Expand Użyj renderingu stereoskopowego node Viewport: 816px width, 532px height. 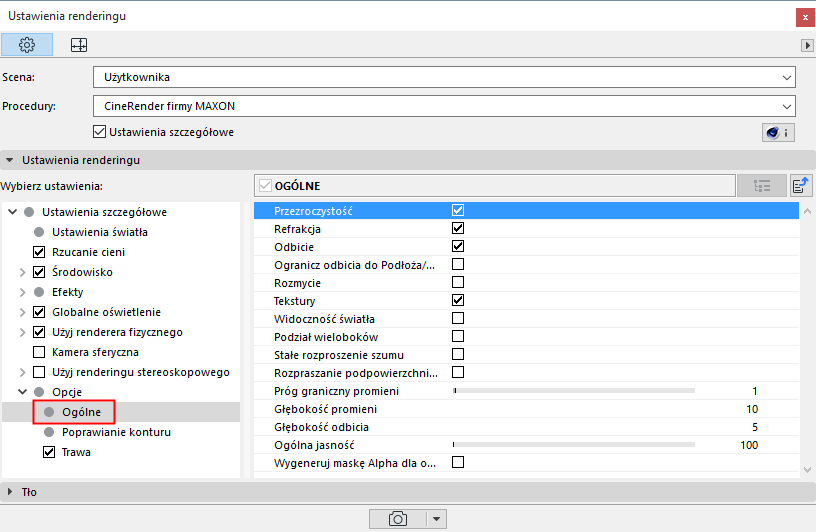(x=22, y=372)
